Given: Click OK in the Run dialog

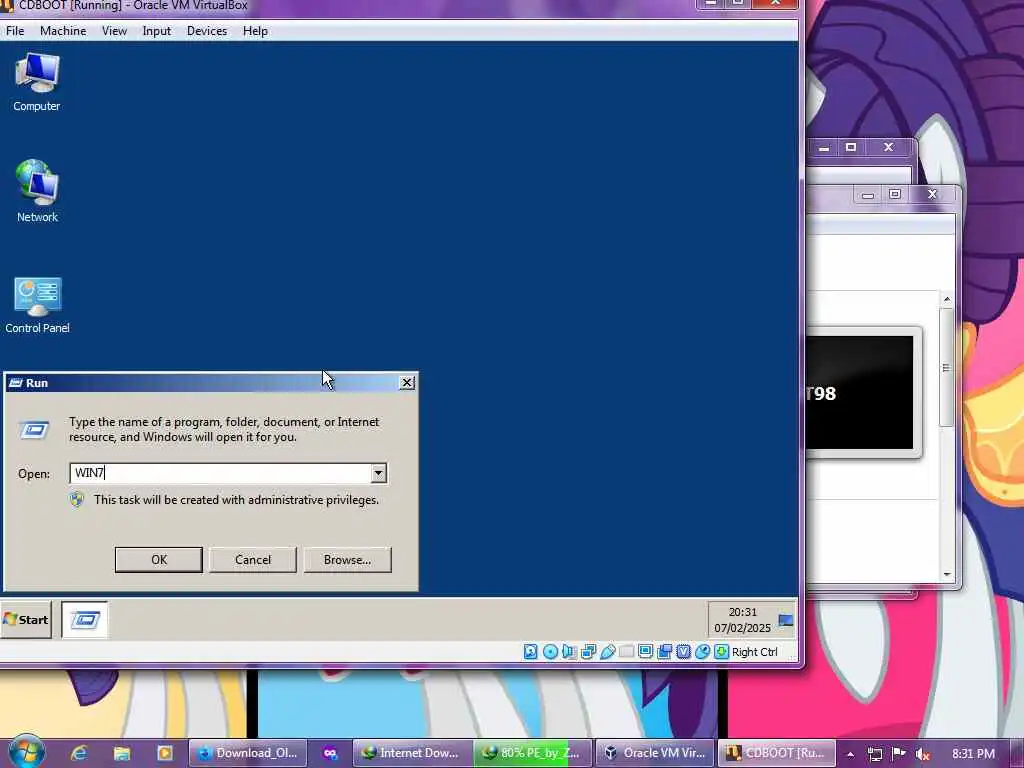Looking at the screenshot, I should click(x=159, y=560).
